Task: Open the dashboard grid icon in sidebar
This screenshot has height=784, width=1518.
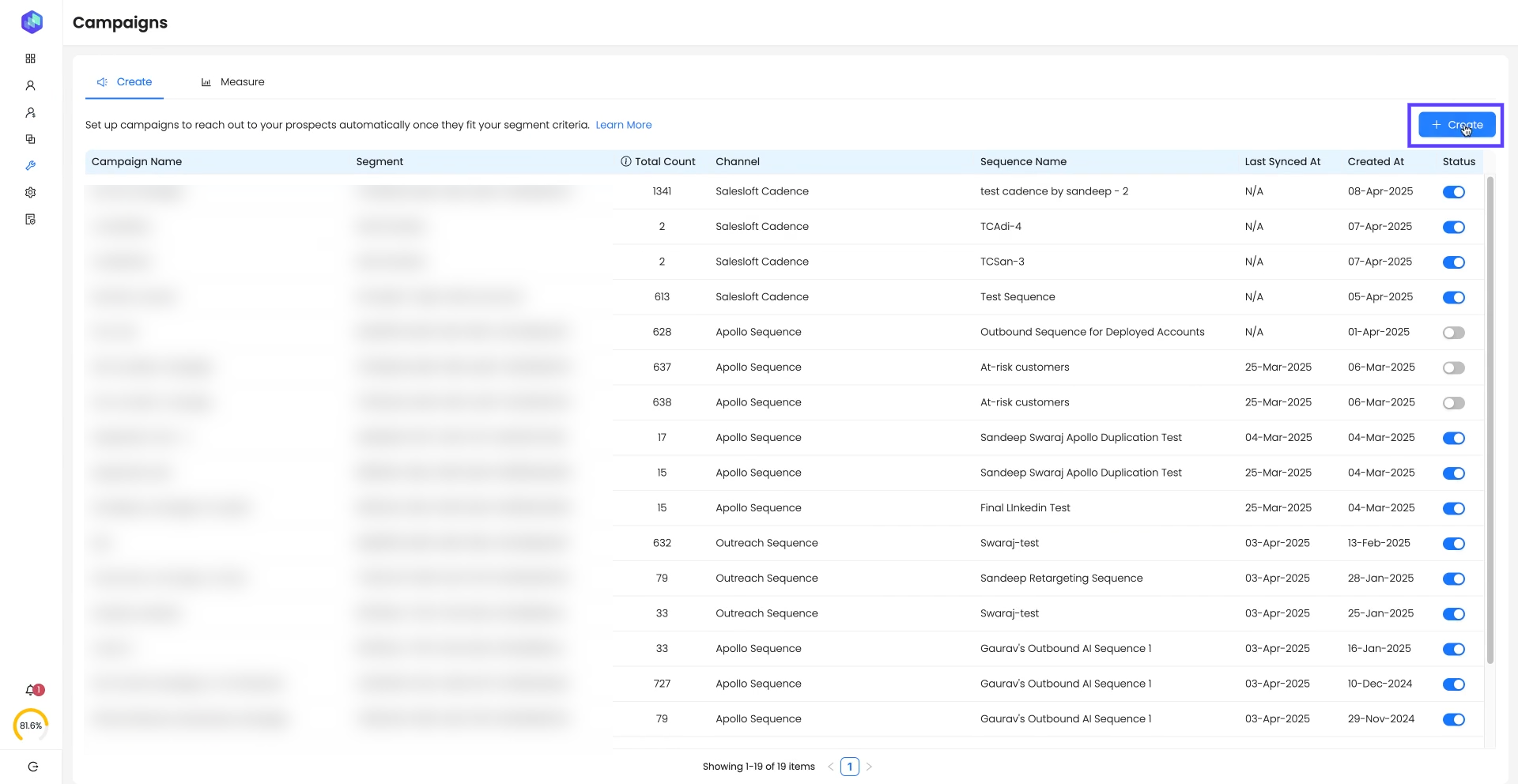Action: 30,58
